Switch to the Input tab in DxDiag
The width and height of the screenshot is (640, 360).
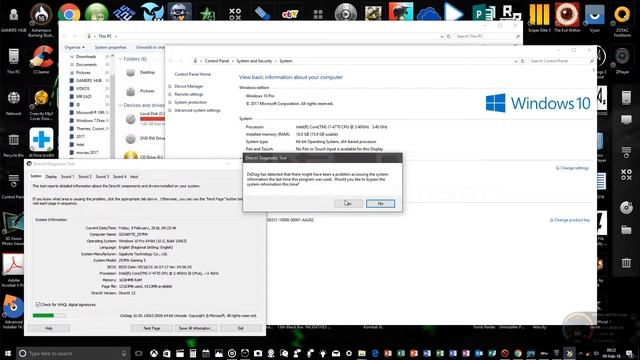click(134, 176)
